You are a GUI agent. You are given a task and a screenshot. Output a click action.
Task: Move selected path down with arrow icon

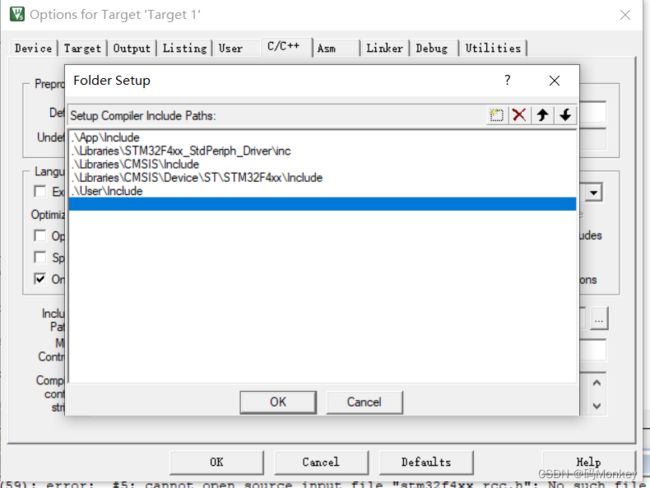(x=565, y=115)
